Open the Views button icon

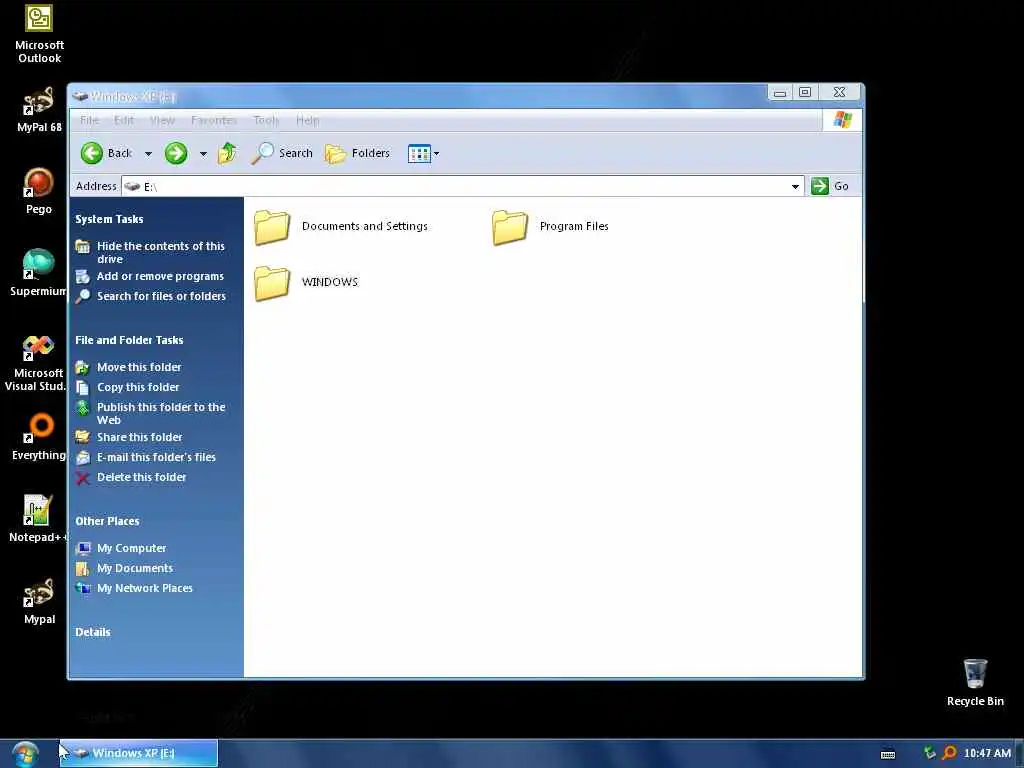(419, 153)
